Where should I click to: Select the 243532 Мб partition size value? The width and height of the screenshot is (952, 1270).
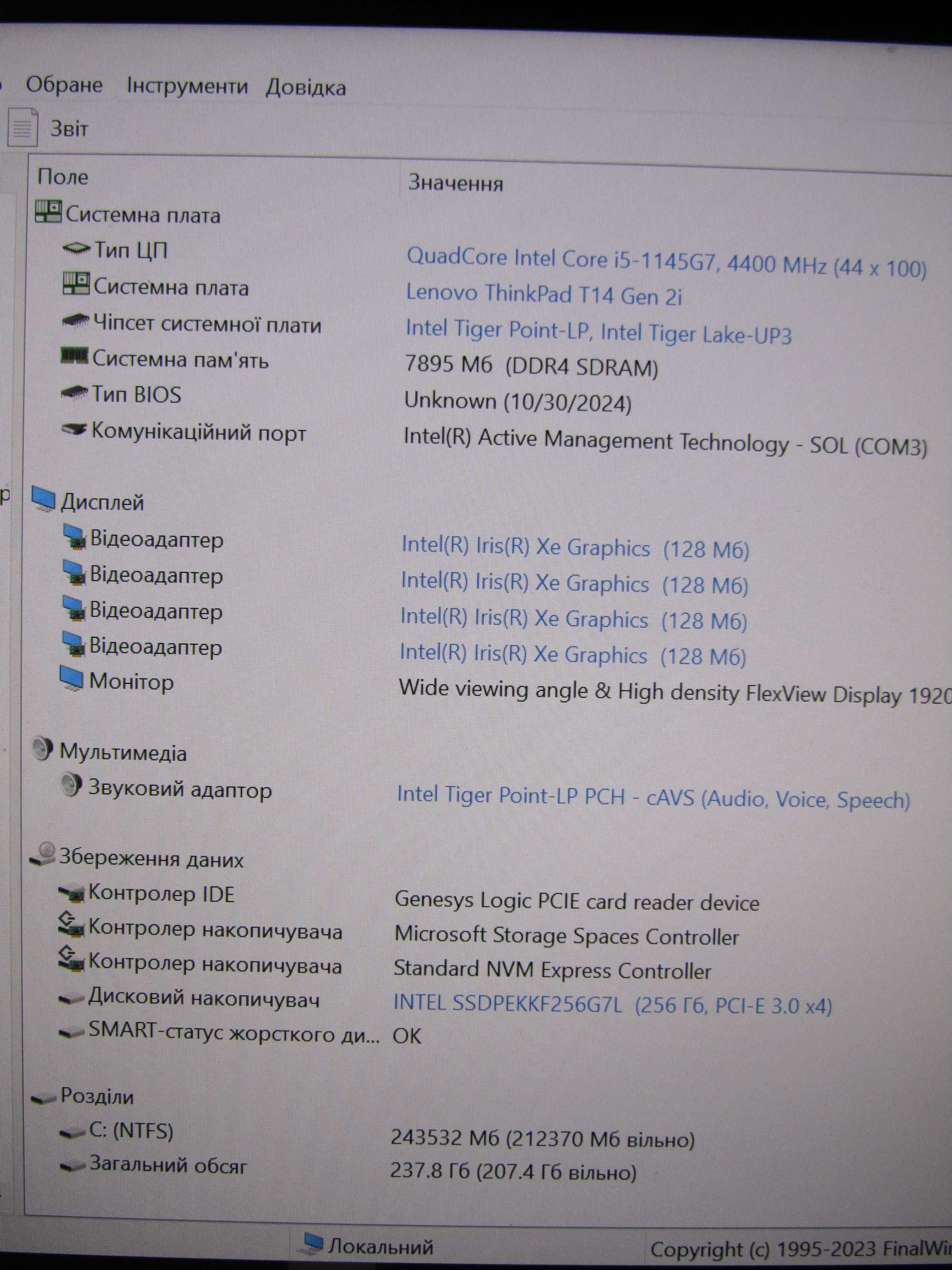543,1138
